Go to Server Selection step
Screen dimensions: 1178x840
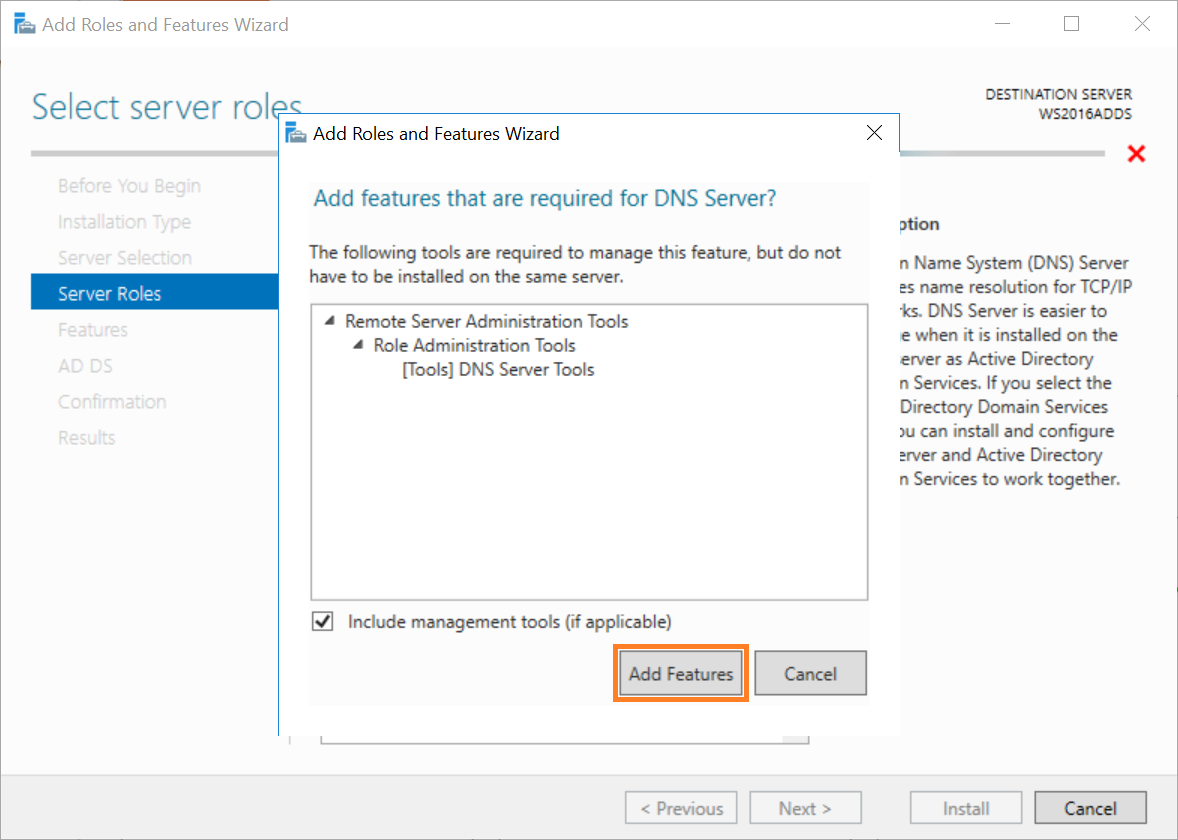(x=125, y=258)
